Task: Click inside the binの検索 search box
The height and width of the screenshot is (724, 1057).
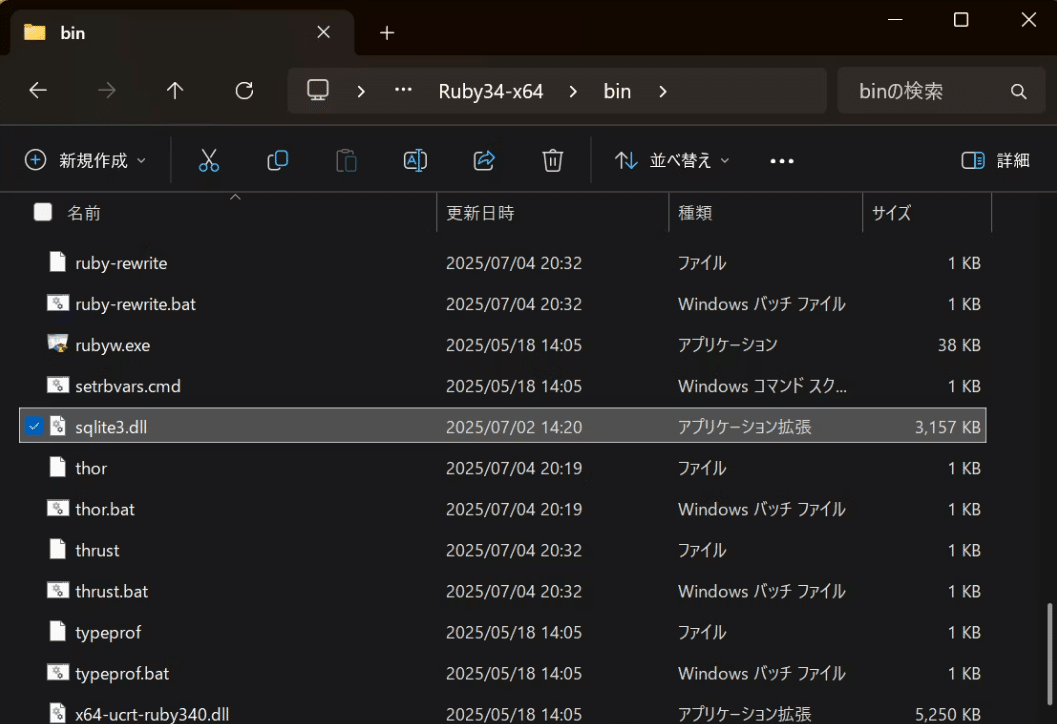Action: (x=930, y=90)
